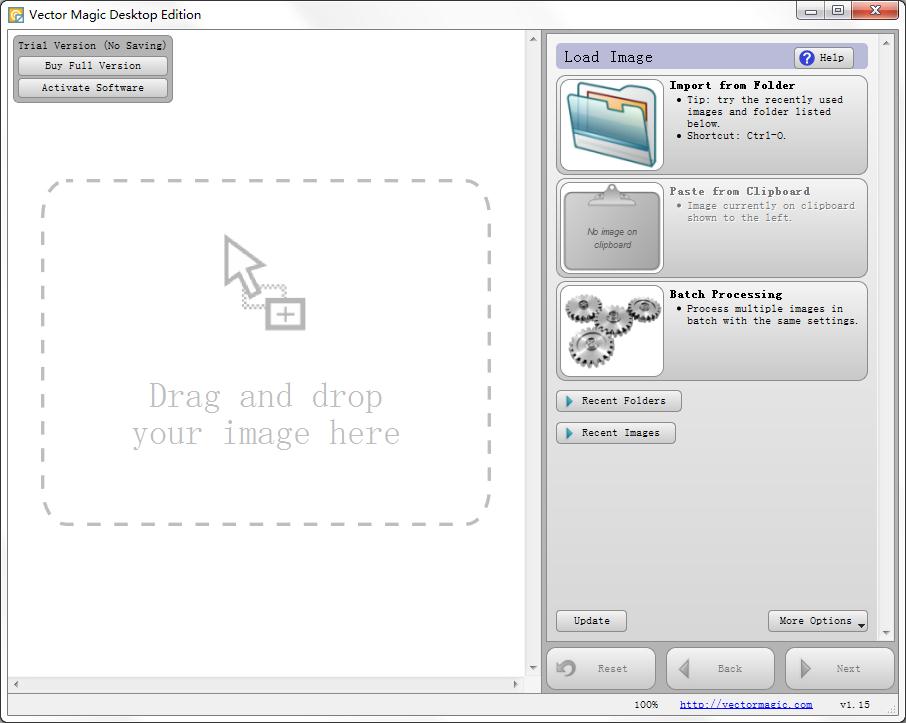Click the drag-and-drop cursor icon

(x=264, y=282)
